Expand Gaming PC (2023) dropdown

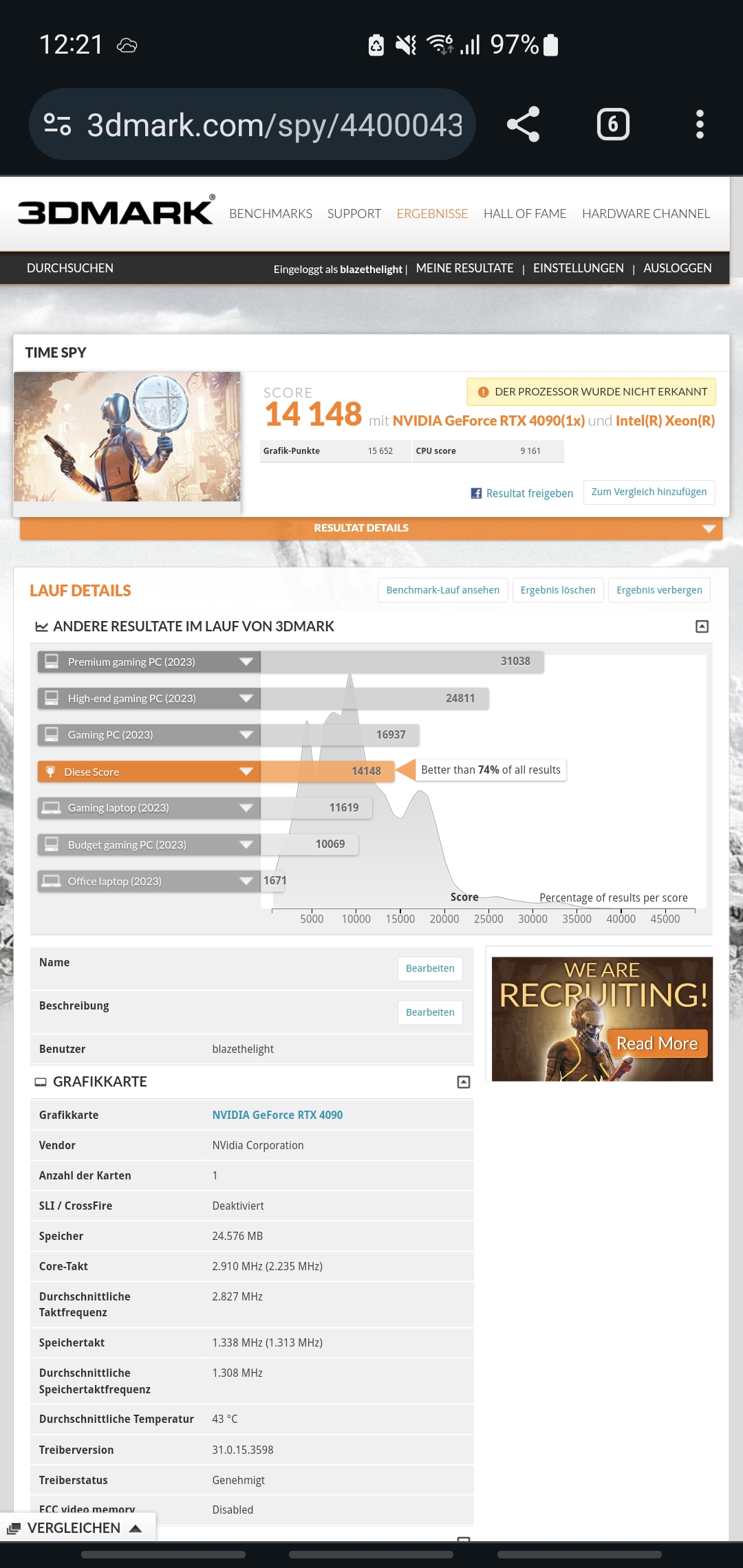click(246, 734)
